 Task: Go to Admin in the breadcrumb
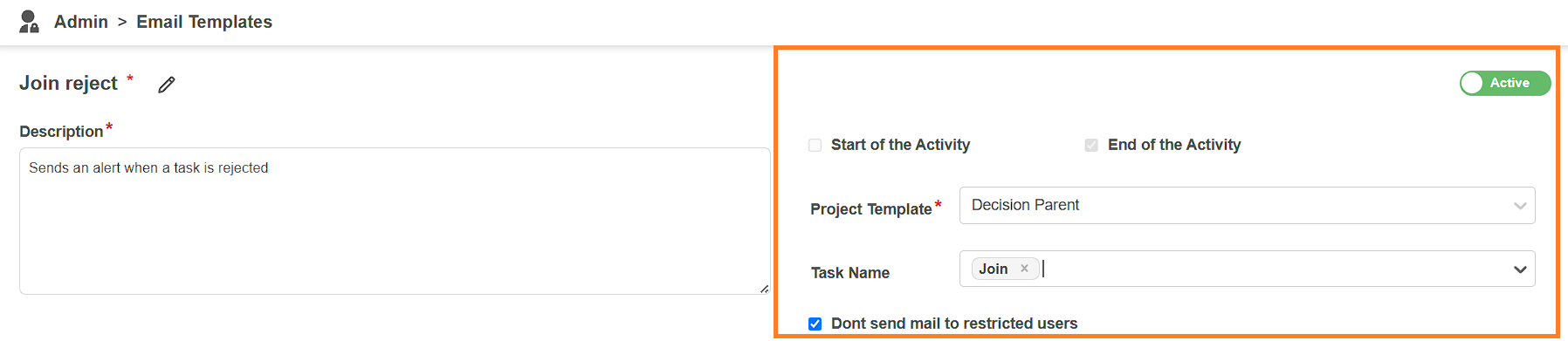[81, 22]
